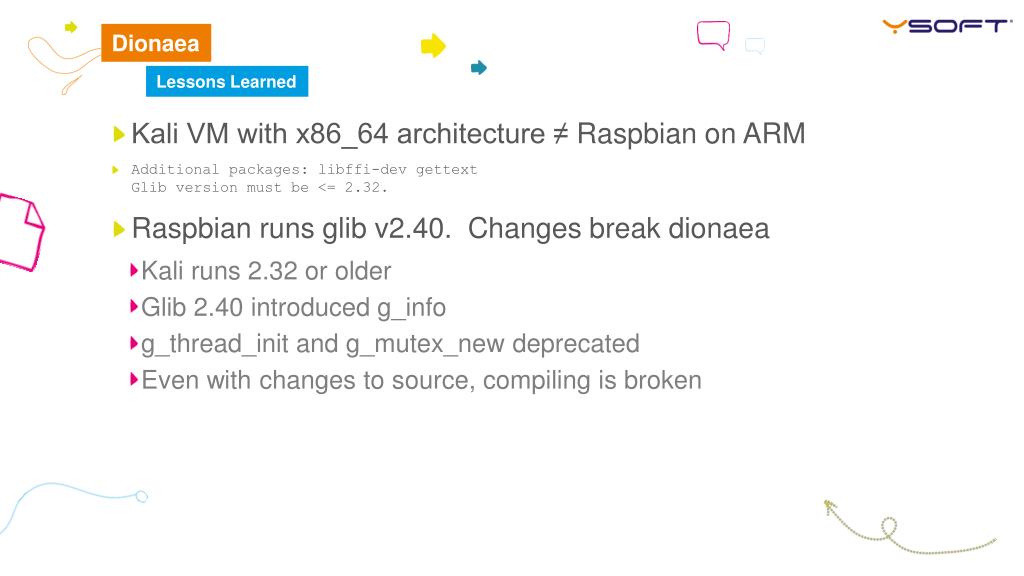This screenshot has width=1024, height=576.
Task: Click the light blue curly line doodle
Action: point(73,507)
